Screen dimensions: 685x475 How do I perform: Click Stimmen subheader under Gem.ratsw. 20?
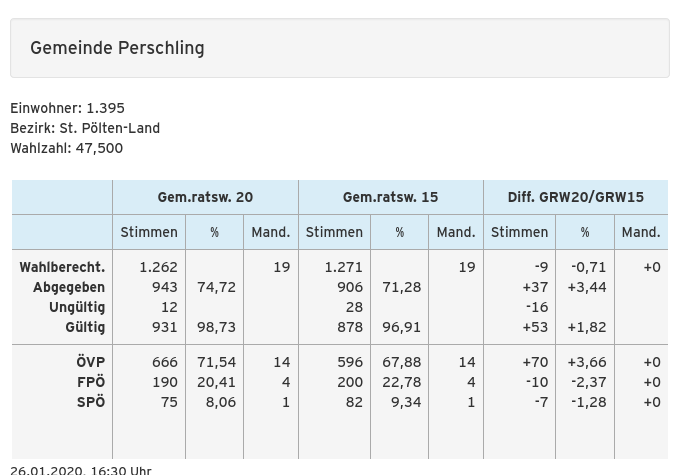click(x=149, y=232)
